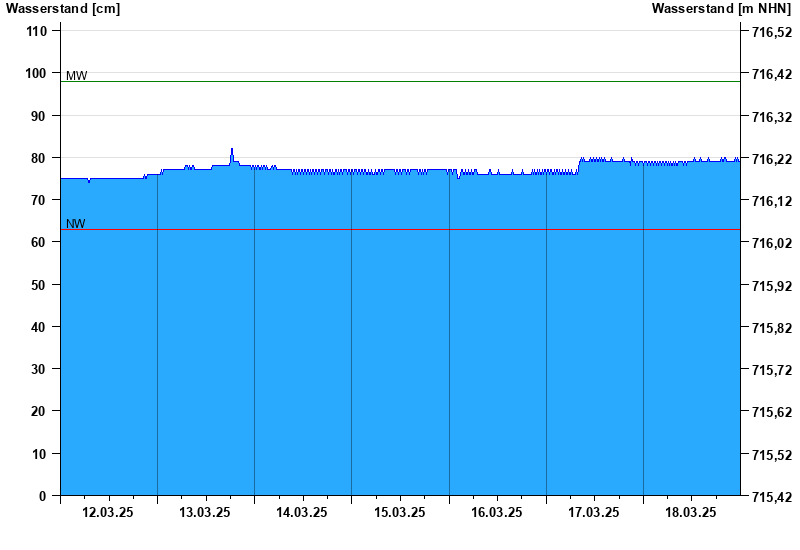Click the 716,22 value on right axis
800x550 pixels.
(772, 159)
